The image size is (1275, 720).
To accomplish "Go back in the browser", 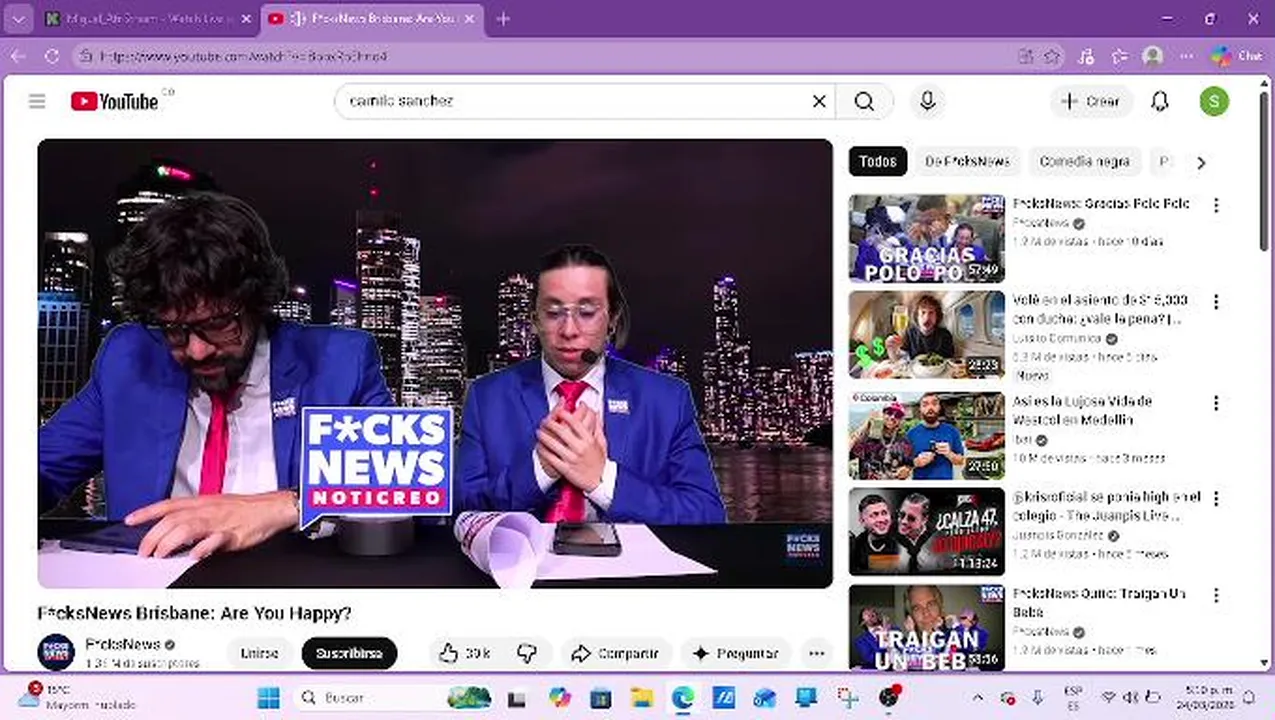I will click(x=18, y=56).
